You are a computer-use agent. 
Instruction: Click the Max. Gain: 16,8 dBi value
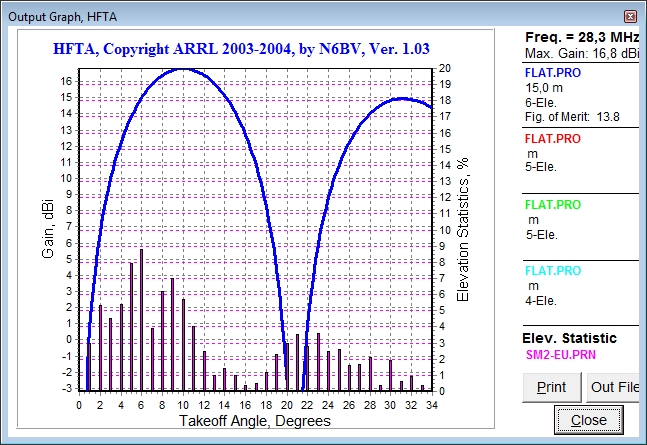coord(582,54)
